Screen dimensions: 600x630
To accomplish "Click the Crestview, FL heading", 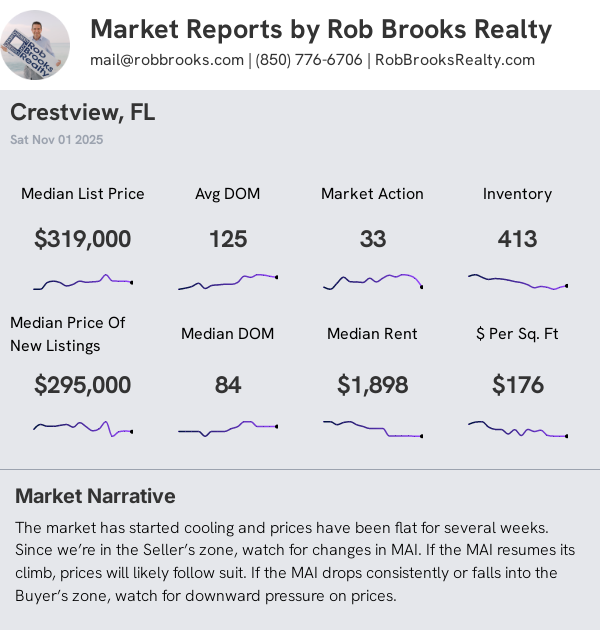I will (83, 112).
